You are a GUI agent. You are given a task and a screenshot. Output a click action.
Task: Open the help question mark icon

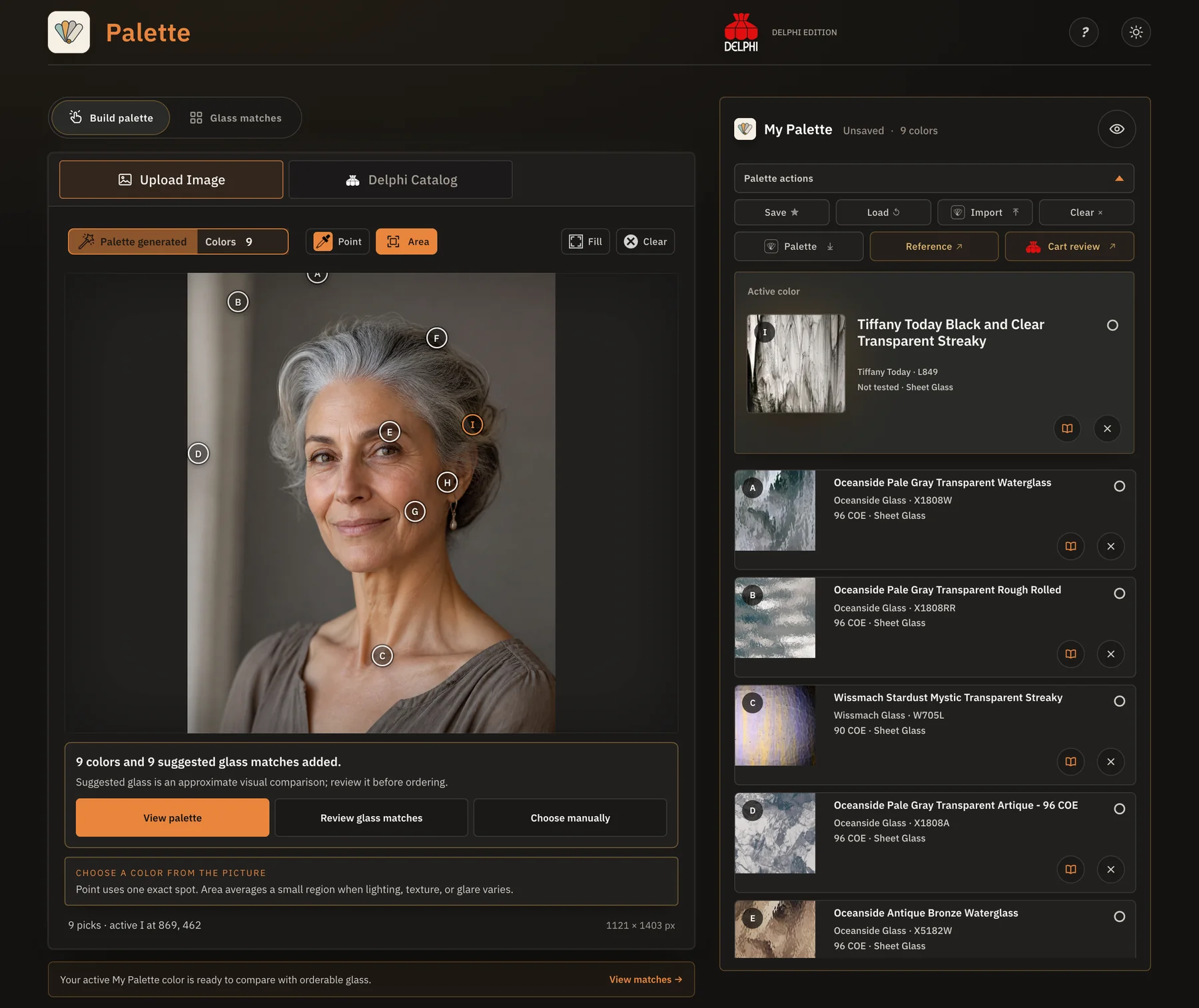pyautogui.click(x=1084, y=32)
